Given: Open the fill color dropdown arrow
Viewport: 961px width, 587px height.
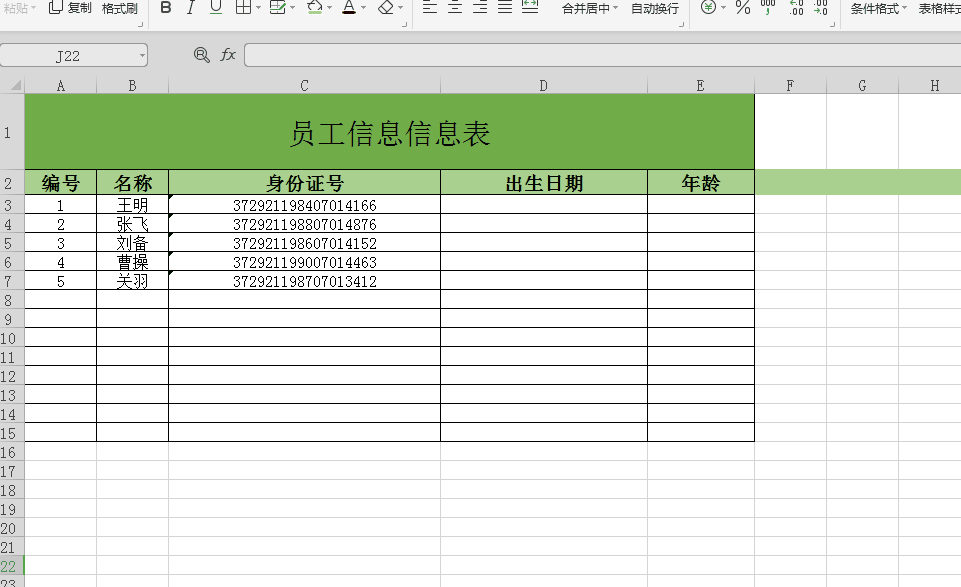Looking at the screenshot, I should [x=329, y=8].
